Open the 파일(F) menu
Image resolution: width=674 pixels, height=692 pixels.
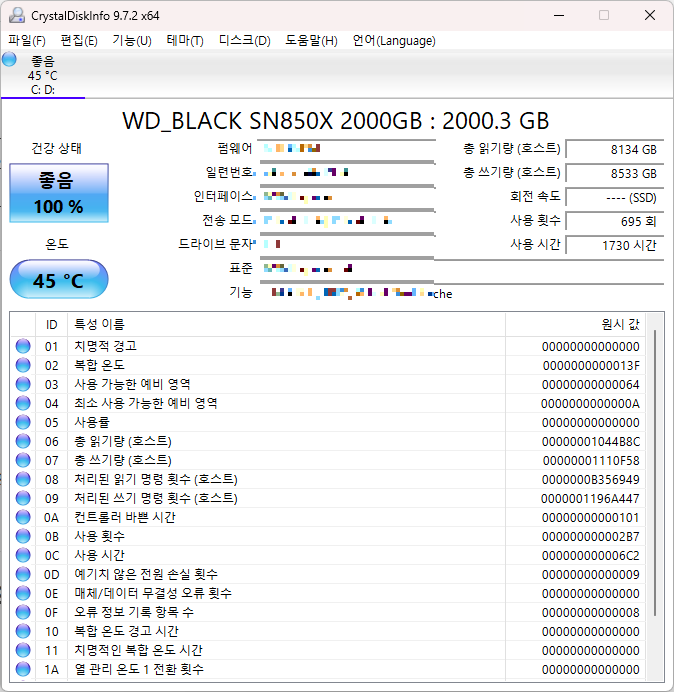coord(27,41)
